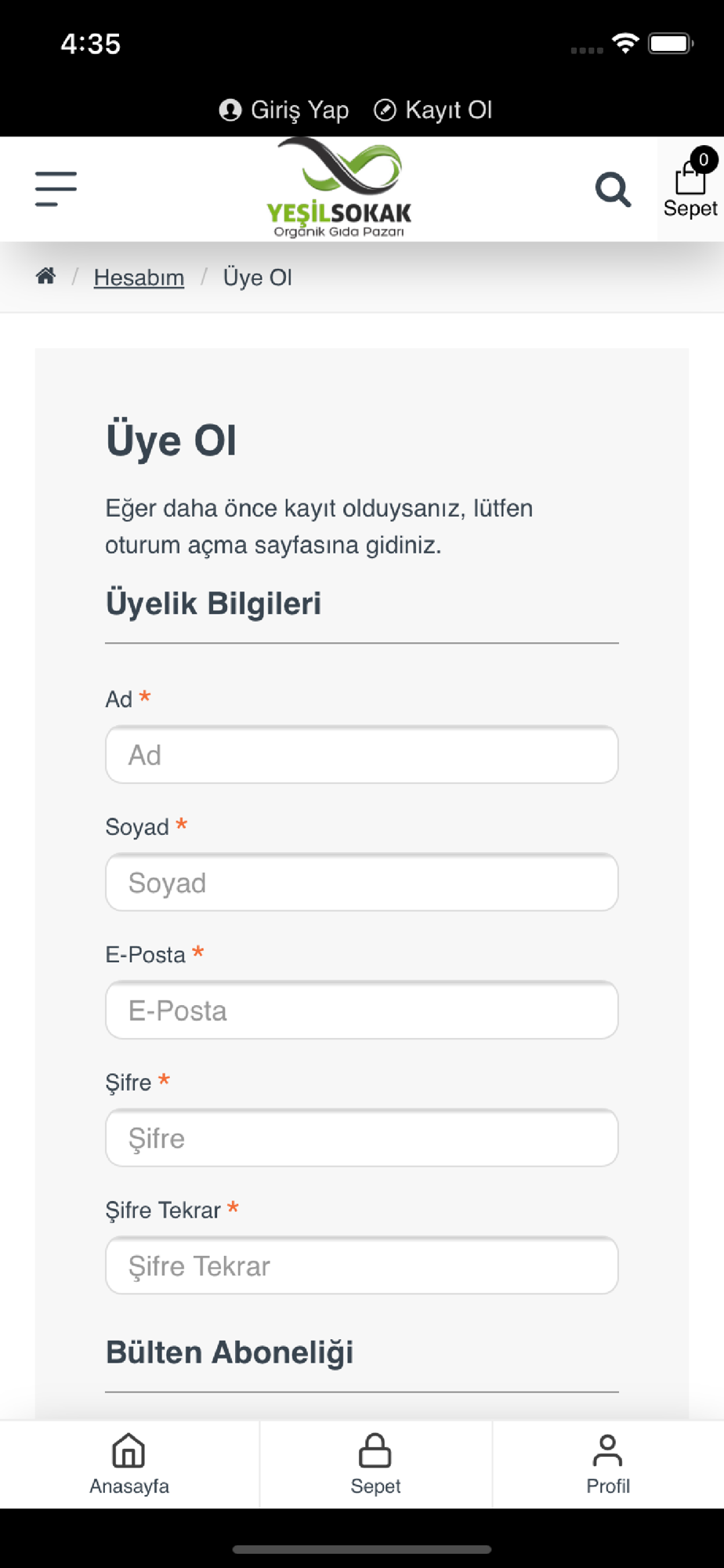Click the Giriş Yap link

tap(299, 110)
